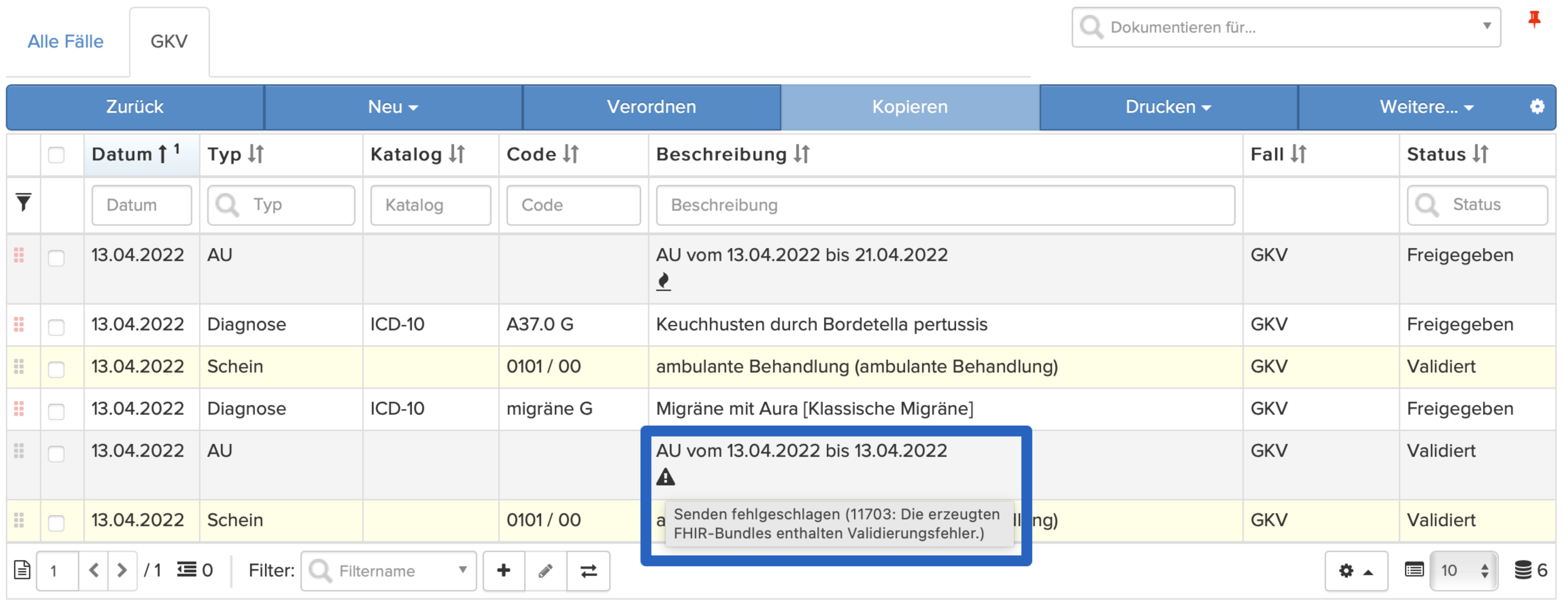Click the Beschreibung filter input field
Screen dimensions: 1568x615
945,205
